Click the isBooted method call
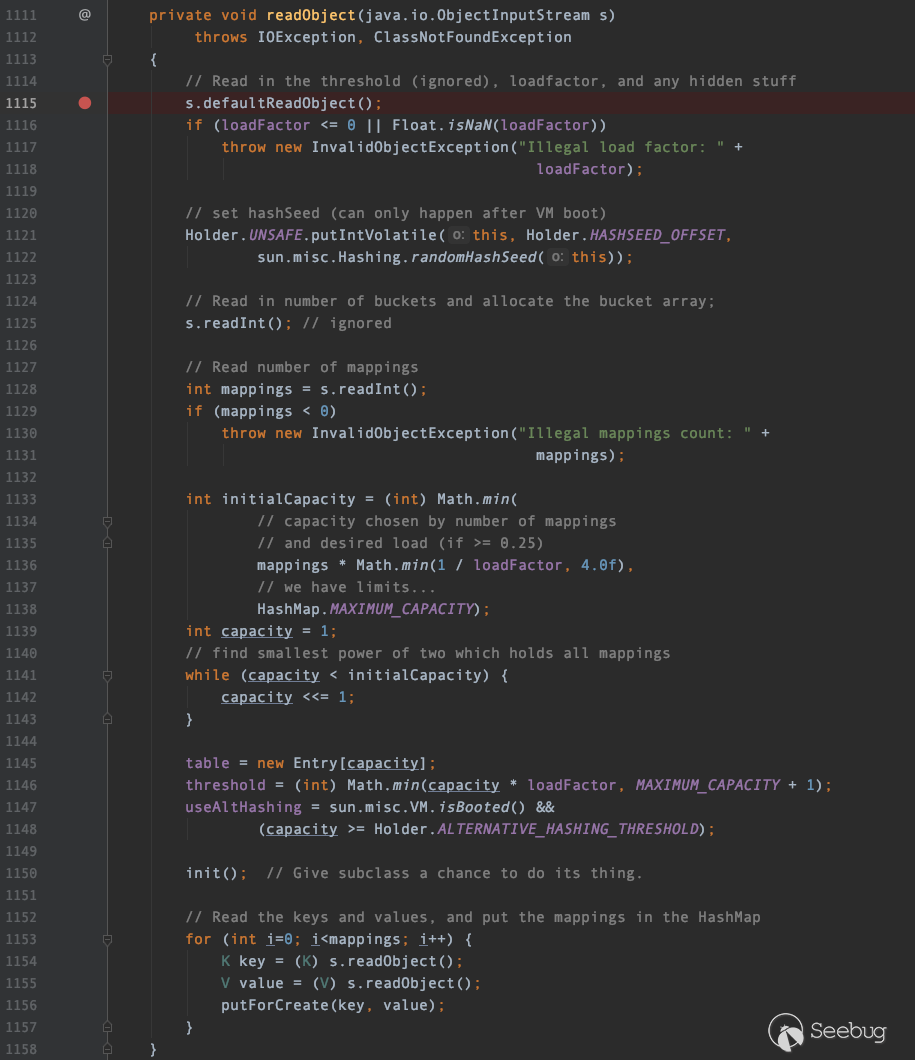Image resolution: width=915 pixels, height=1060 pixels. click(473, 807)
